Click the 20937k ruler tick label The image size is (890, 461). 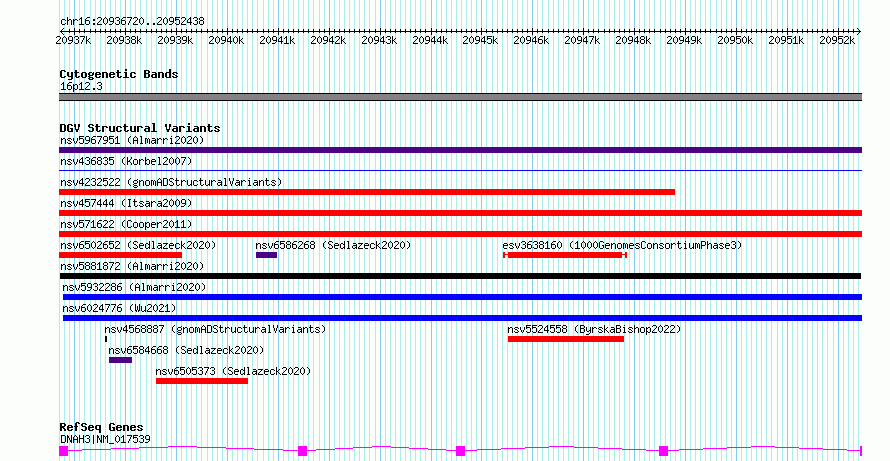pyautogui.click(x=73, y=40)
